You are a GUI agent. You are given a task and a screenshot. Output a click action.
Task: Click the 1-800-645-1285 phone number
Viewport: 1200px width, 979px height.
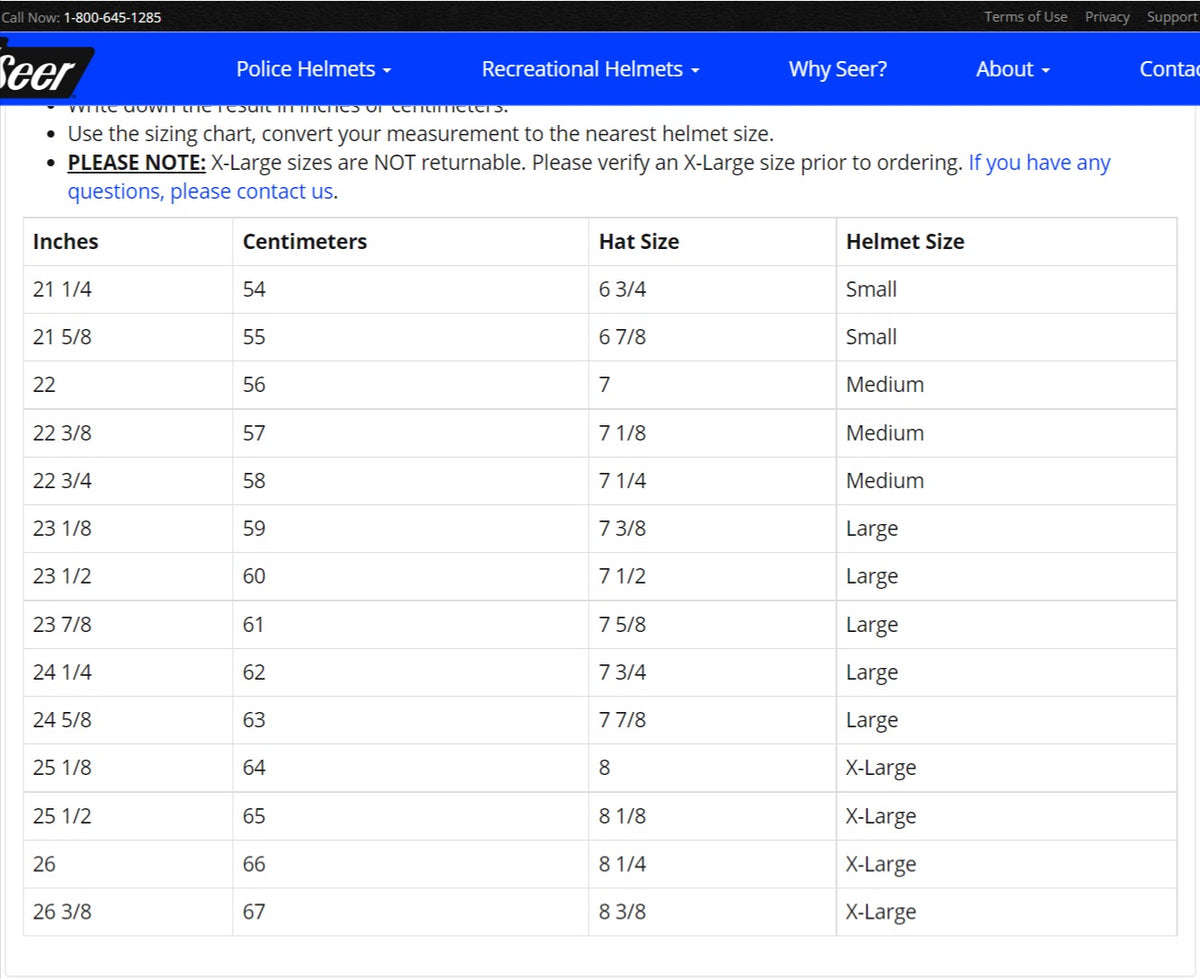[x=112, y=17]
